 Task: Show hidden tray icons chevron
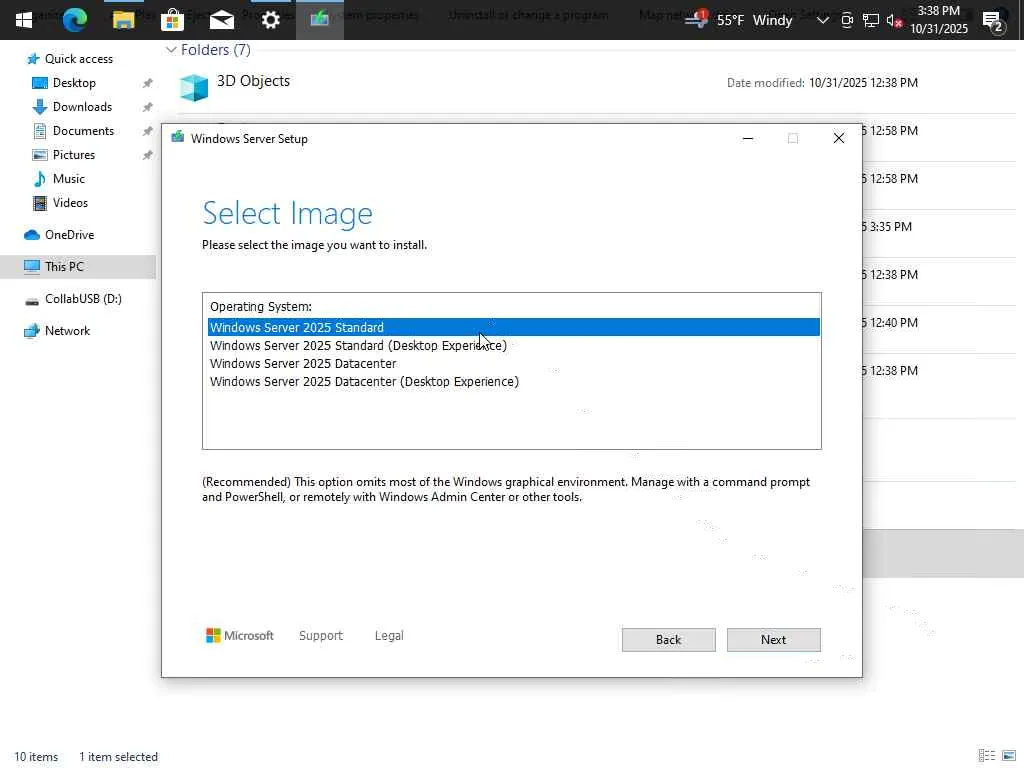click(x=823, y=20)
